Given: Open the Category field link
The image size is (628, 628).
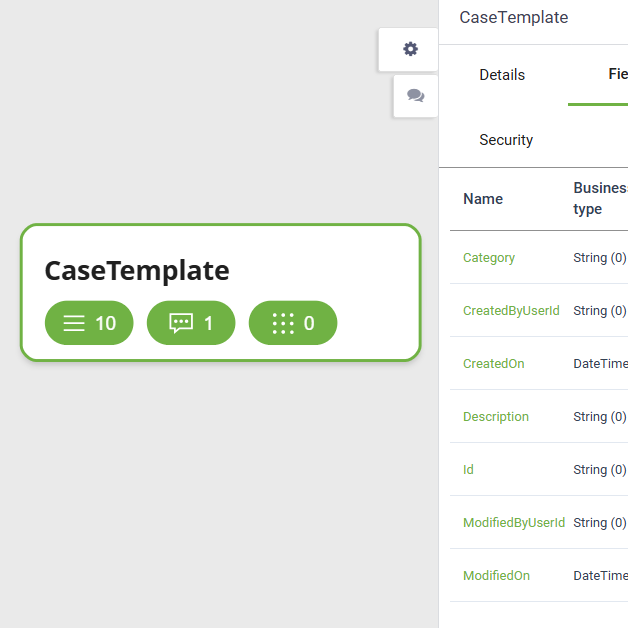Looking at the screenshot, I should (489, 258).
